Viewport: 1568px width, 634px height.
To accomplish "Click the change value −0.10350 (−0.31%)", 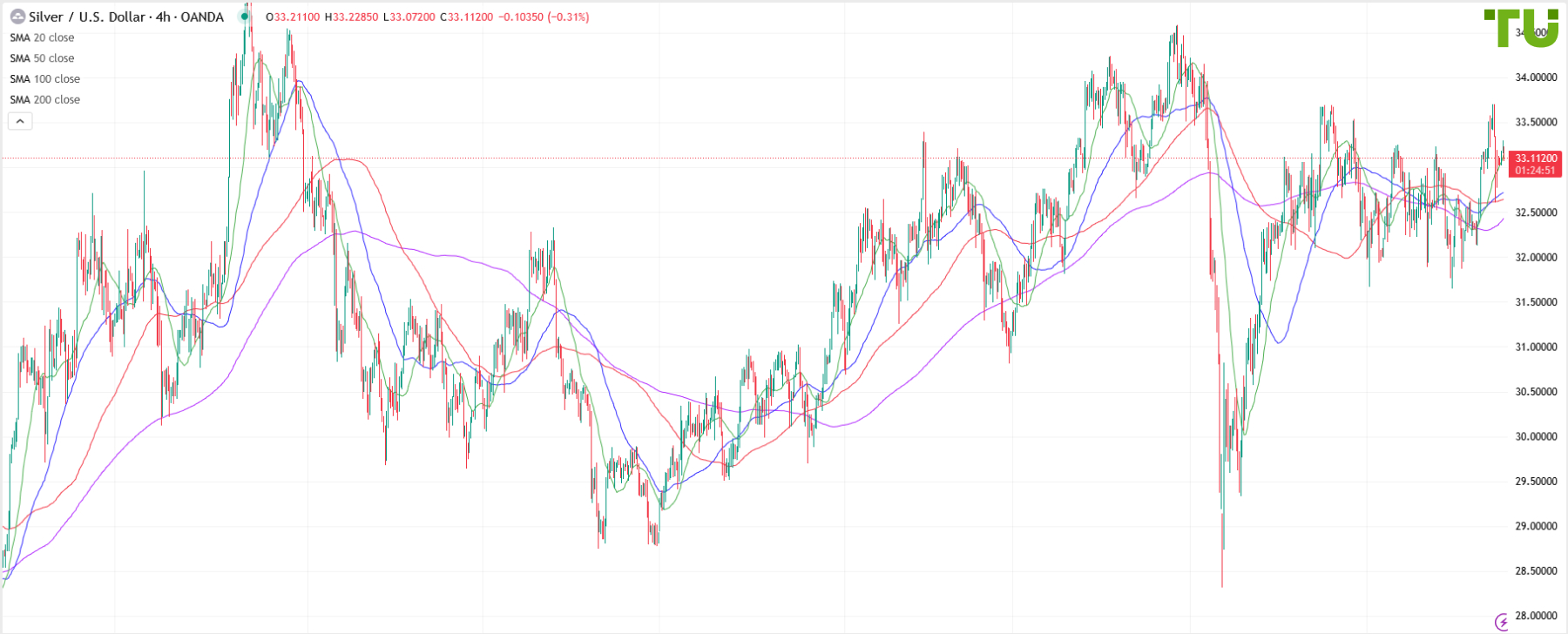I will tap(544, 17).
